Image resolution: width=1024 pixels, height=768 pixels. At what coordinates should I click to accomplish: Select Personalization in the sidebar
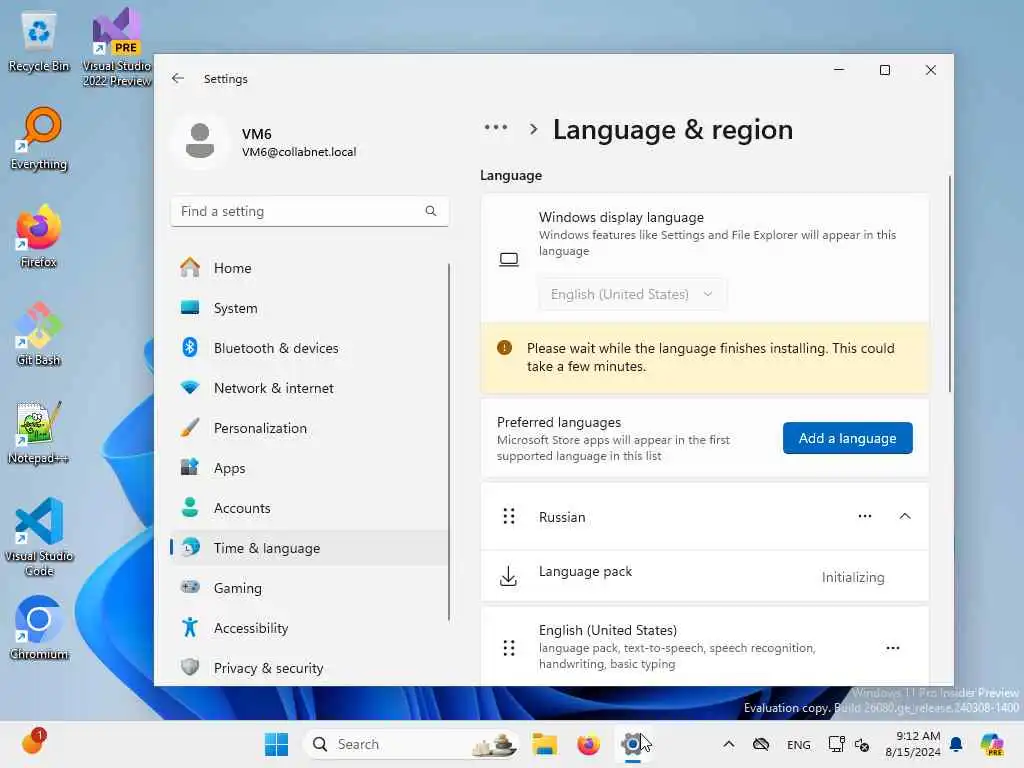309,428
